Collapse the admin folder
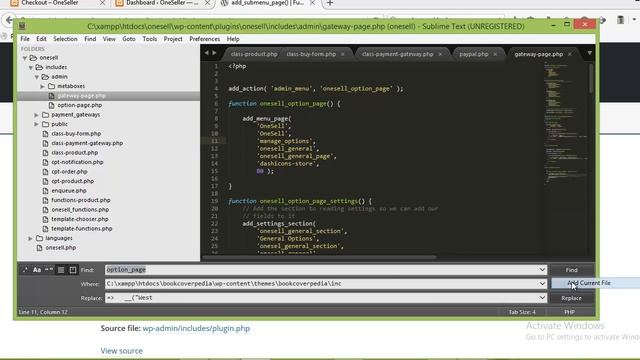The width and height of the screenshot is (640, 360). pos(37,77)
